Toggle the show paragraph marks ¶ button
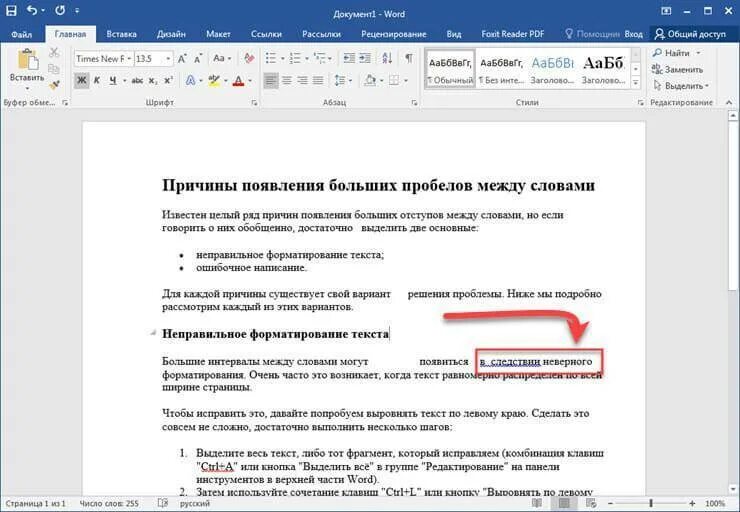This screenshot has height=512, width=740. pos(409,59)
